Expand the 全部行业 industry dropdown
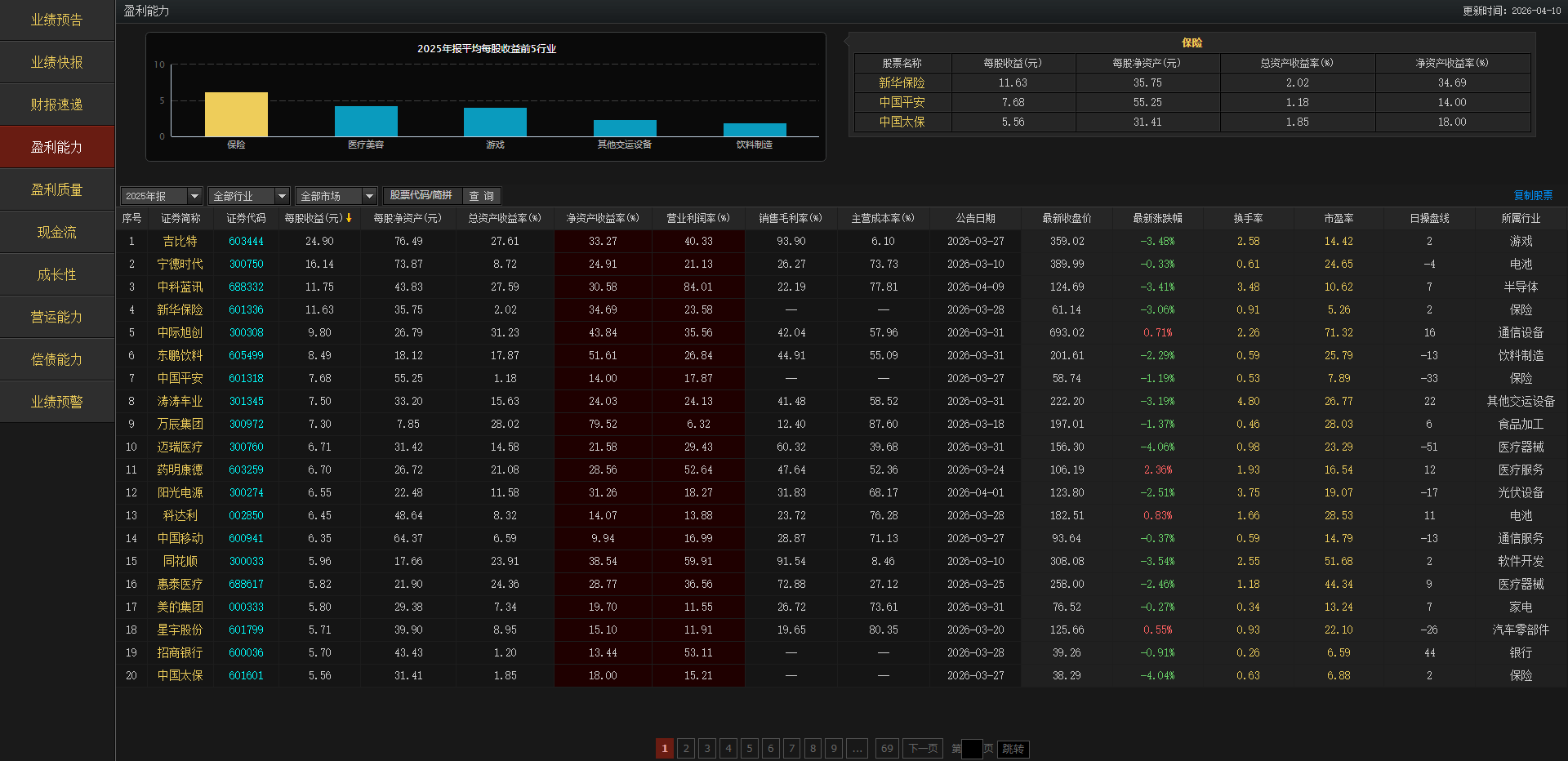 248,196
